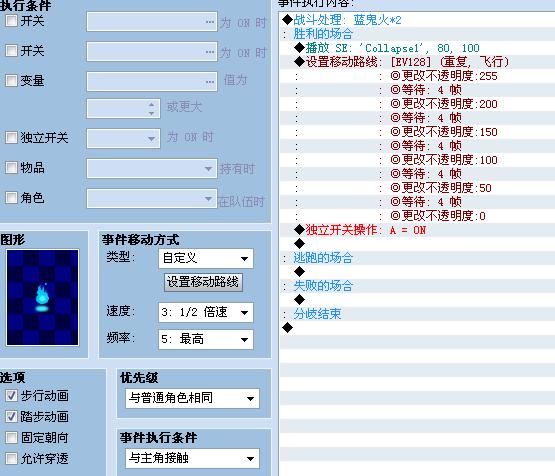
Task: Expand the 独立开关 dropdown
Action: coord(124,138)
